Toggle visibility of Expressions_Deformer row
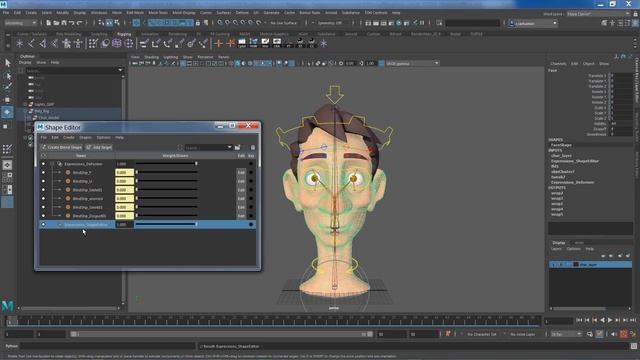This screenshot has width=640, height=360. click(43, 164)
